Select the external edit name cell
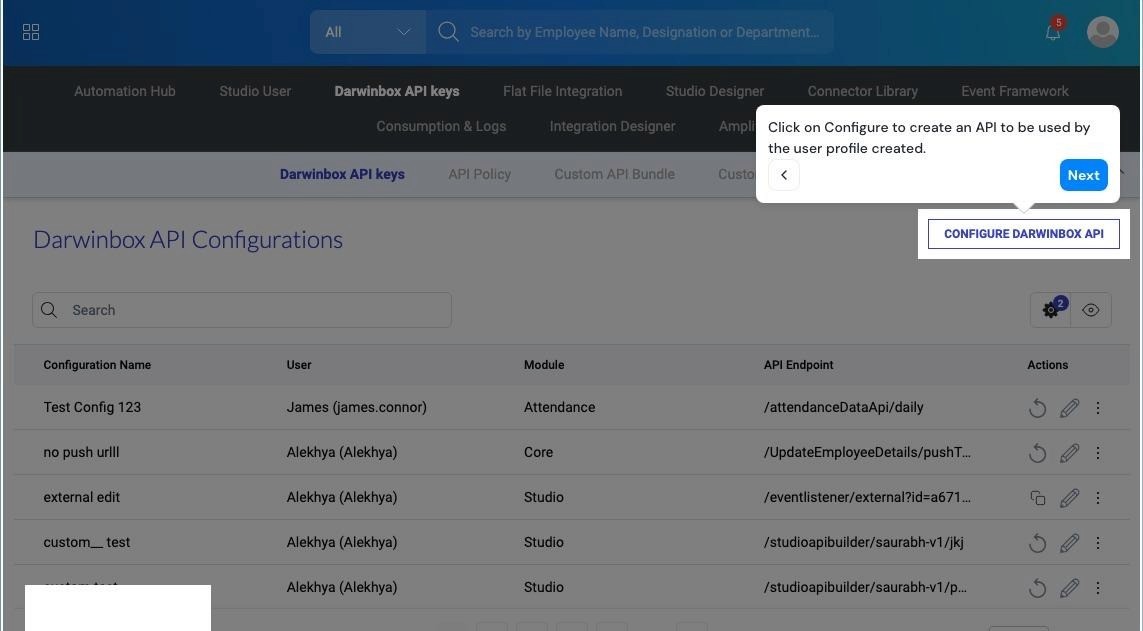1143x631 pixels. pos(82,498)
